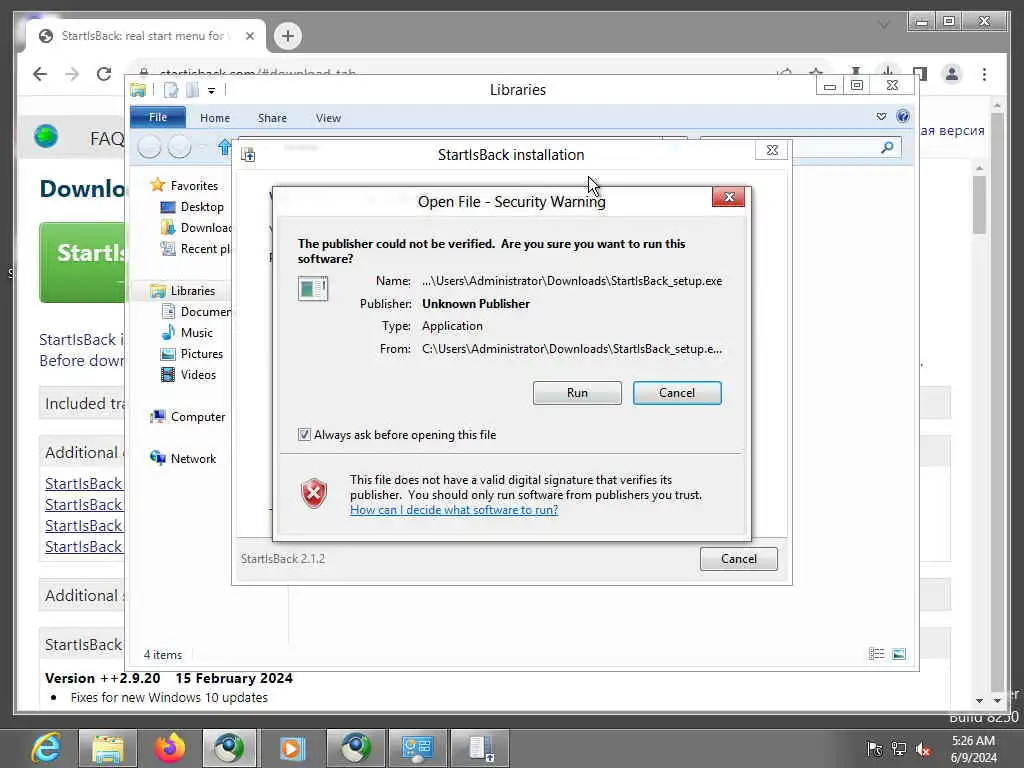Cancel the StartIsBack installation window
1024x768 pixels.
(x=739, y=558)
